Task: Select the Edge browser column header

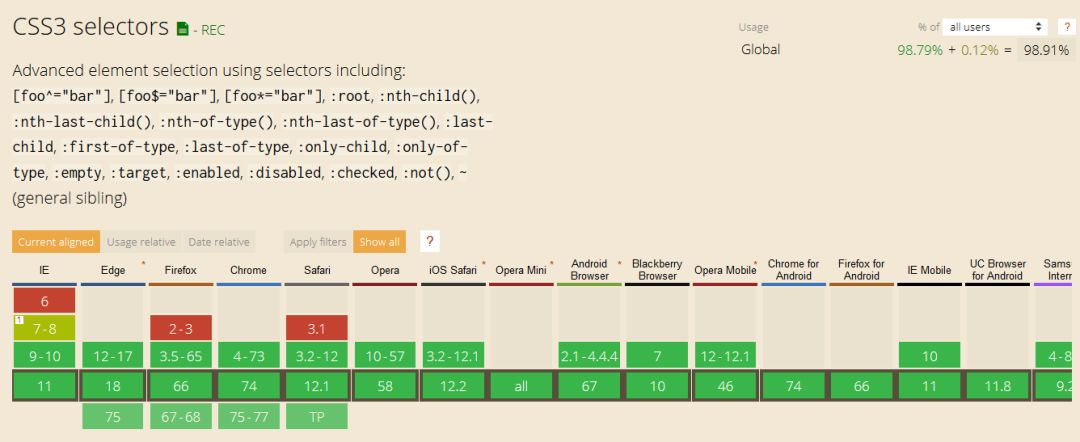Action: (113, 271)
